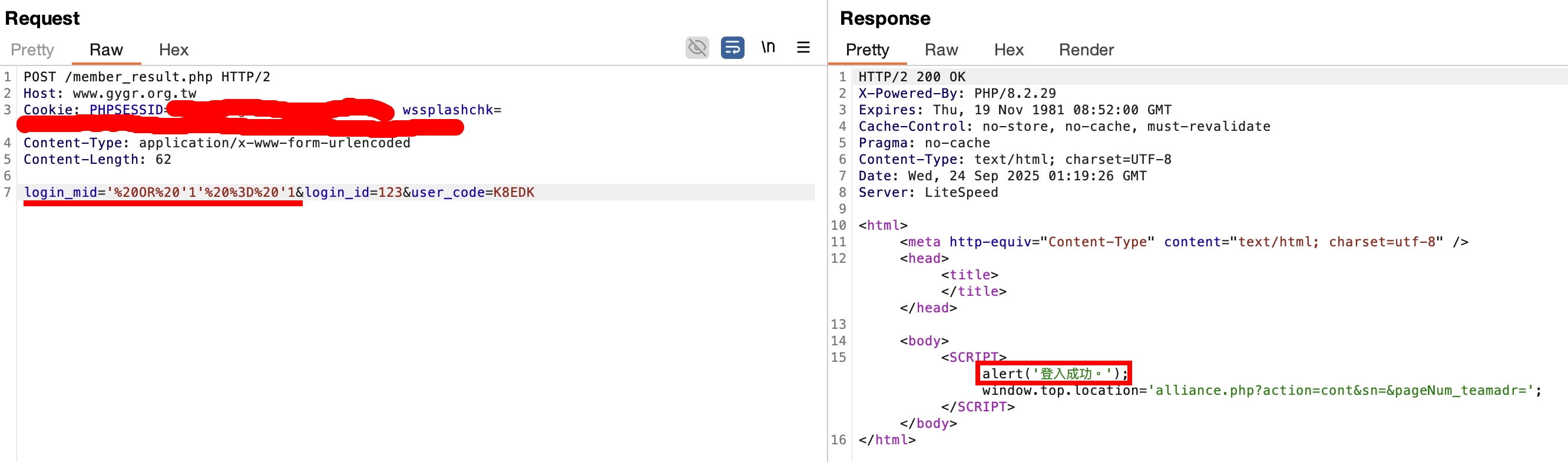1568x462 pixels.
Task: Show the Response Render tab
Action: pos(1086,50)
